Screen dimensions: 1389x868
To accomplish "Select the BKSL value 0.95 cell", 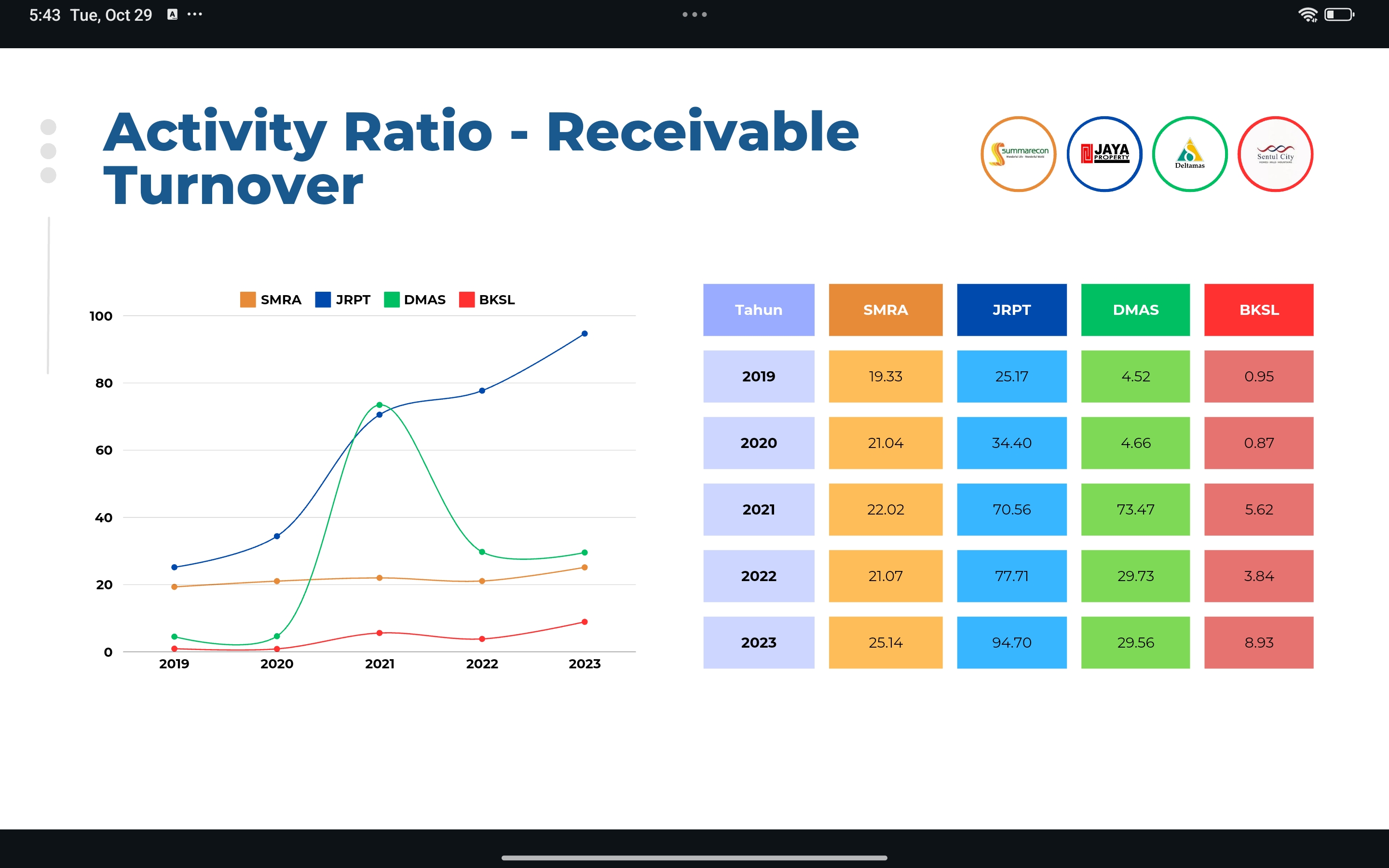I will click(x=1259, y=377).
